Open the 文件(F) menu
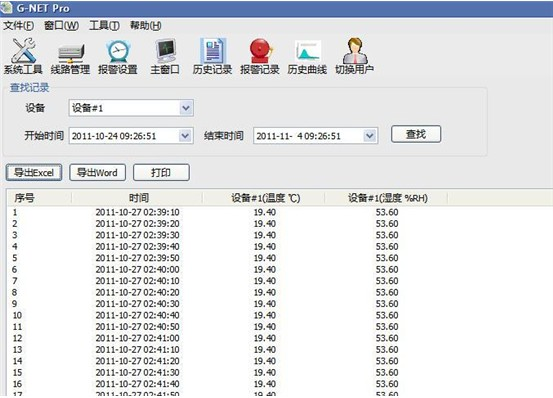Image resolution: width=553 pixels, height=398 pixels. click(x=18, y=26)
